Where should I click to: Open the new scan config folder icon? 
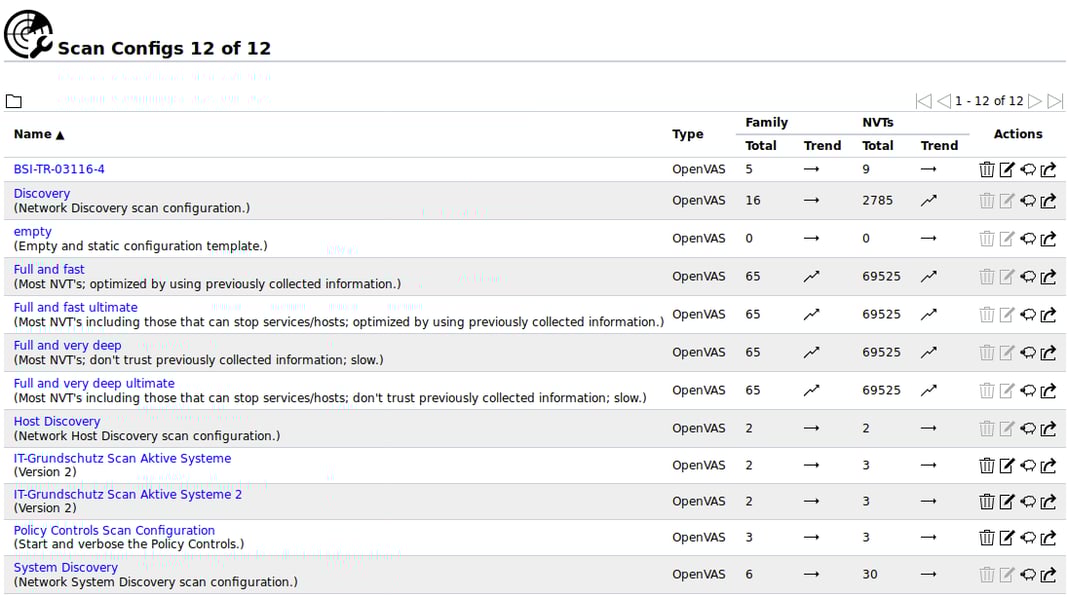tap(13, 100)
